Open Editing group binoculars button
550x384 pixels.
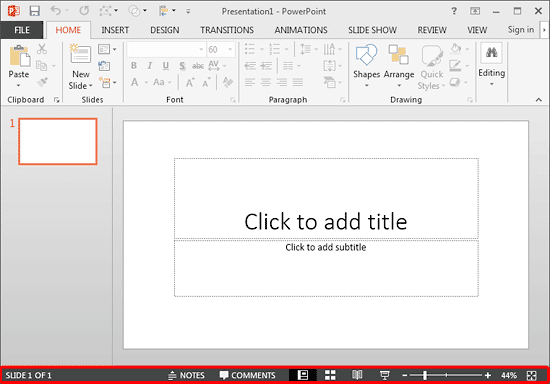tap(491, 64)
